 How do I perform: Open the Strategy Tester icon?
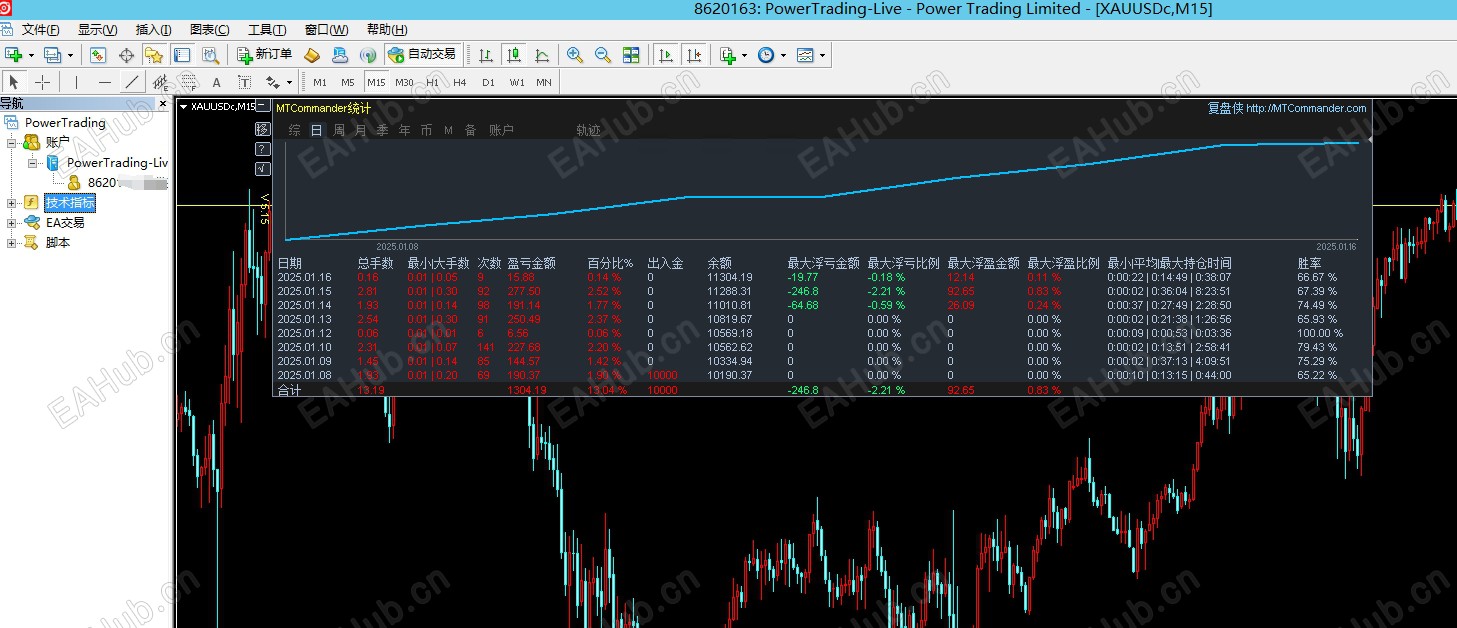click(210, 55)
